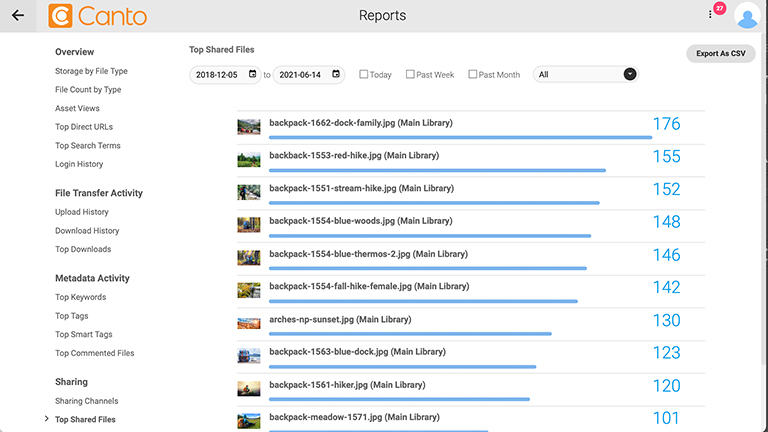Select the Download History report
768x432 pixels.
87,231
